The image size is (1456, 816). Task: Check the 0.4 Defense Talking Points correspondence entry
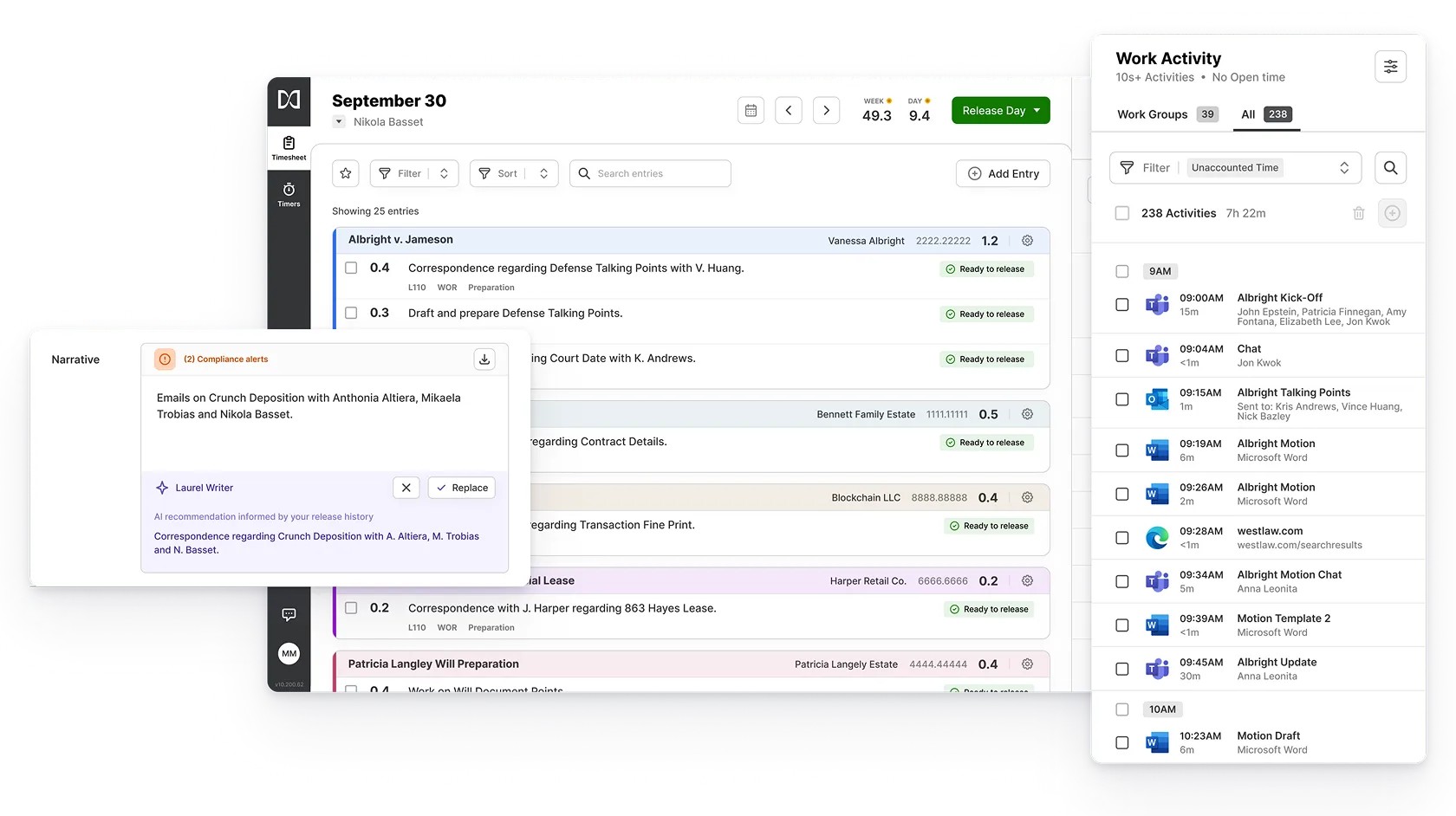[x=351, y=269]
